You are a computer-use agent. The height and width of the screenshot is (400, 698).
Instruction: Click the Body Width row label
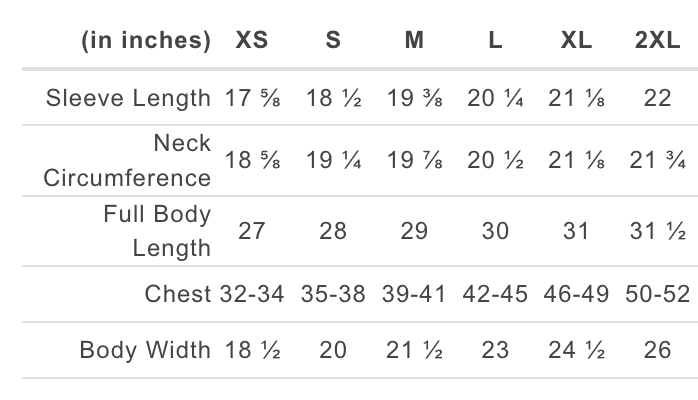pos(145,350)
